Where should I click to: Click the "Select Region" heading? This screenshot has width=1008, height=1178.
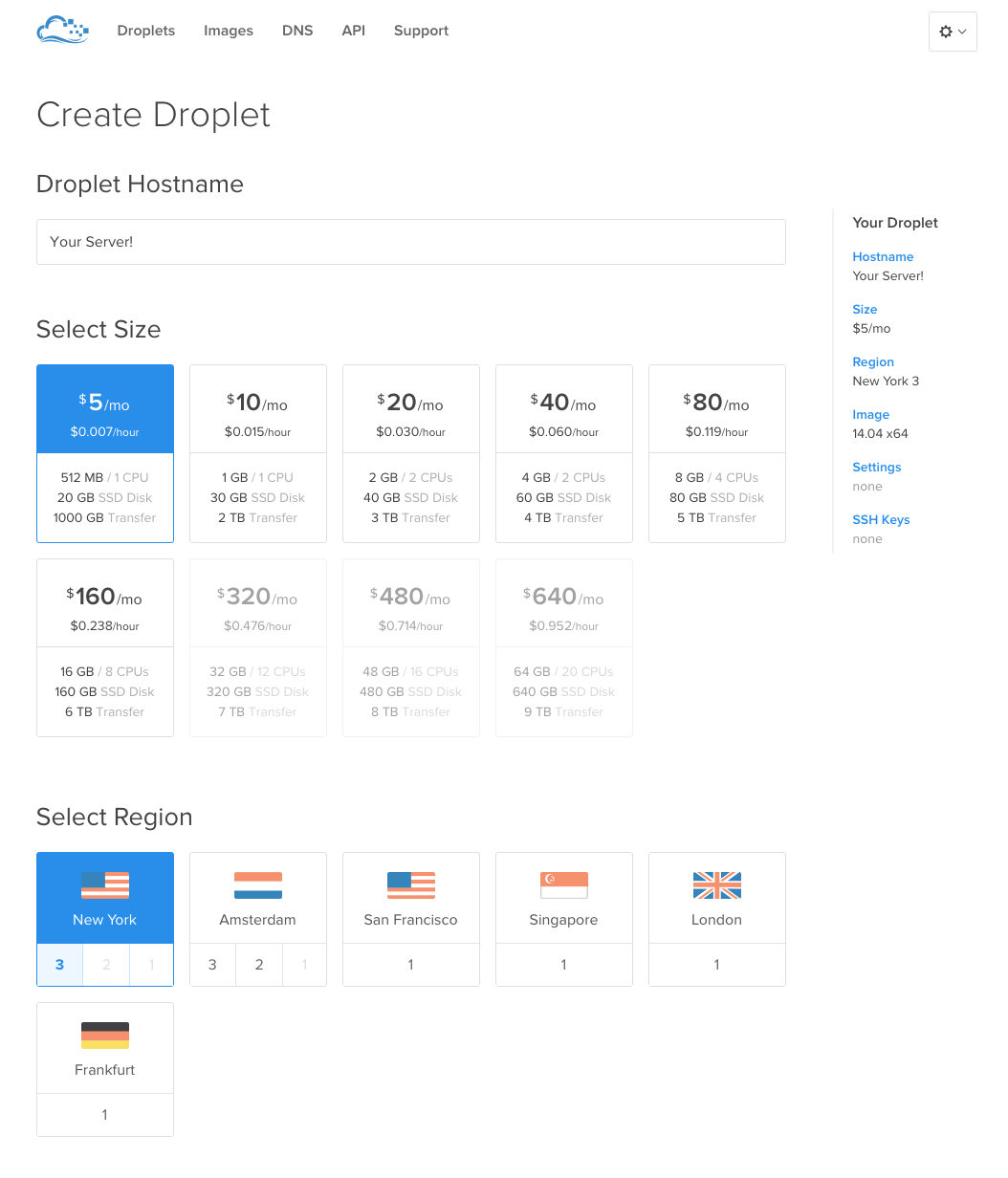click(115, 817)
